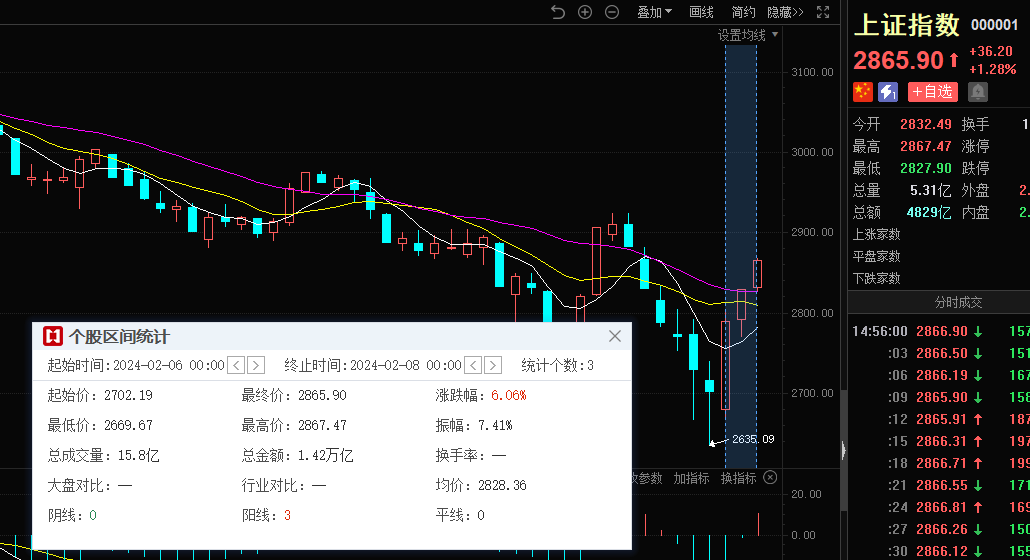Move start time earlier with left arrow
Viewport: 1030px width, 560px height.
point(236,365)
